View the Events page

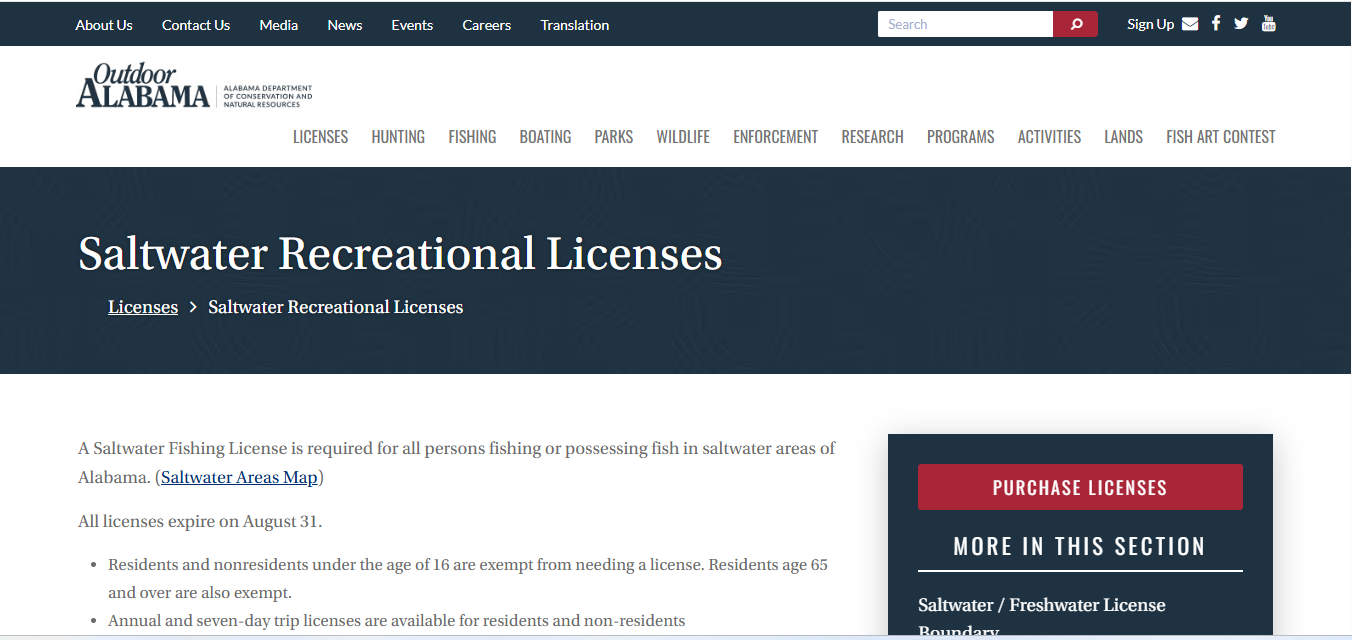(412, 25)
